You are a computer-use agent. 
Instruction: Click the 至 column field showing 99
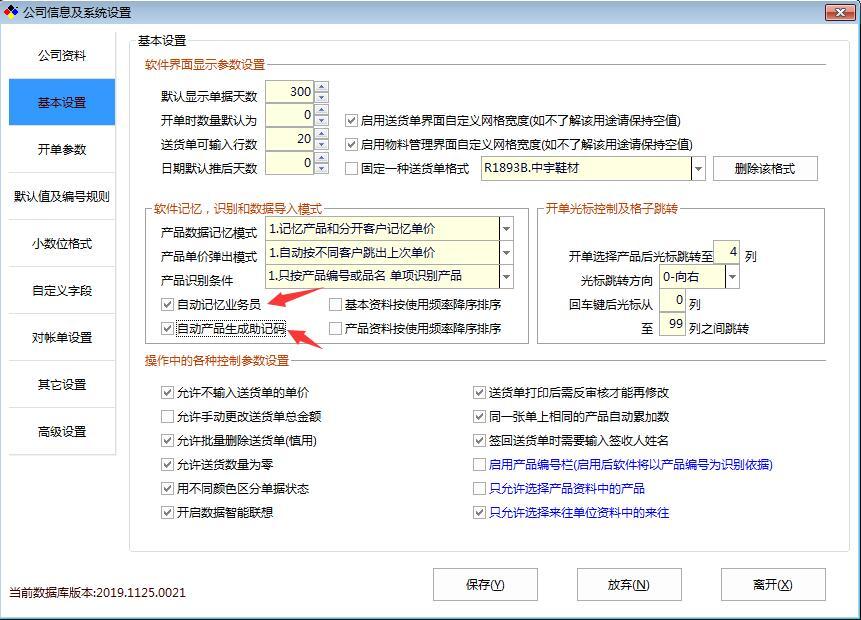pos(672,325)
